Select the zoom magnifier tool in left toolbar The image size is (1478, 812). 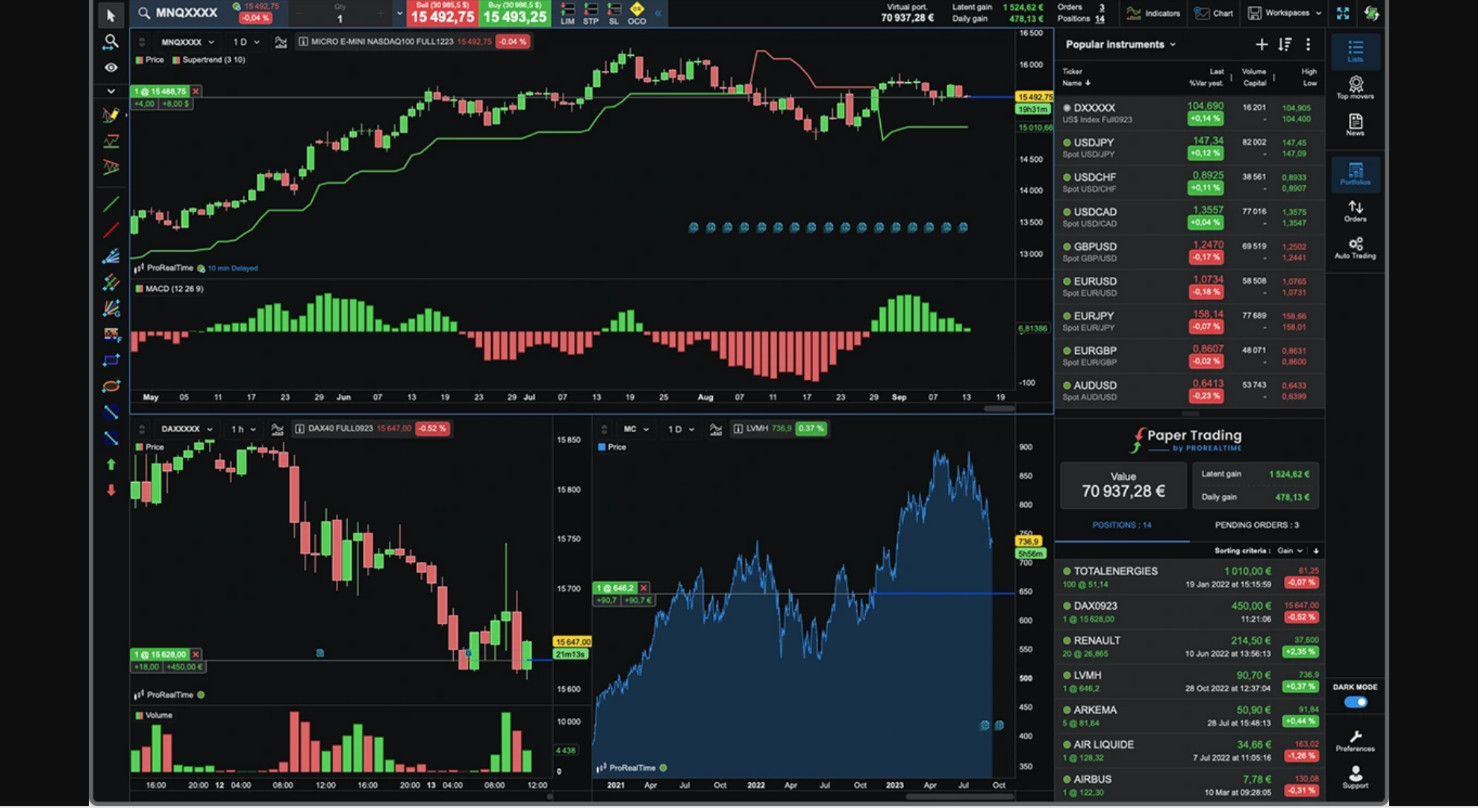tap(111, 42)
